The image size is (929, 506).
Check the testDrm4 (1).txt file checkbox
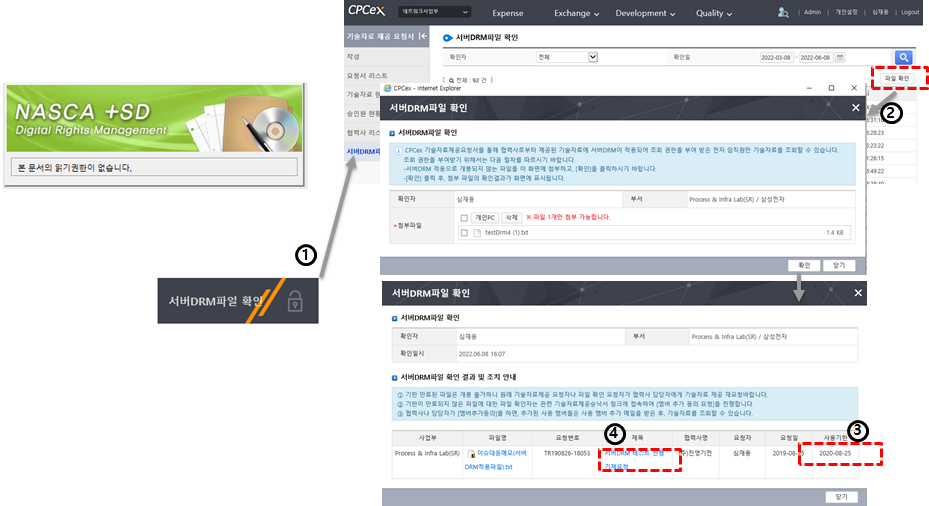(464, 233)
